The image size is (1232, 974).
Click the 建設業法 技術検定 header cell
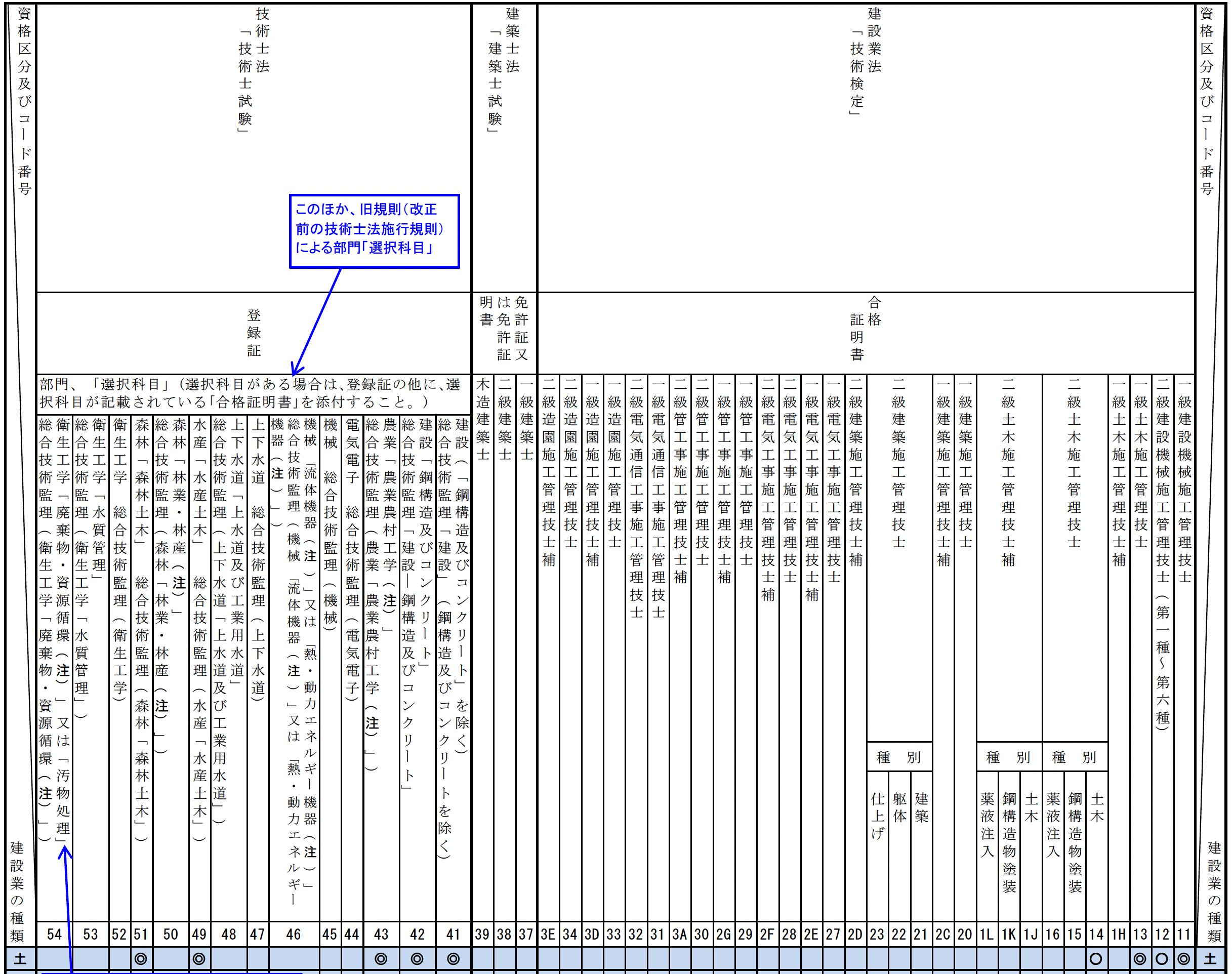866,148
